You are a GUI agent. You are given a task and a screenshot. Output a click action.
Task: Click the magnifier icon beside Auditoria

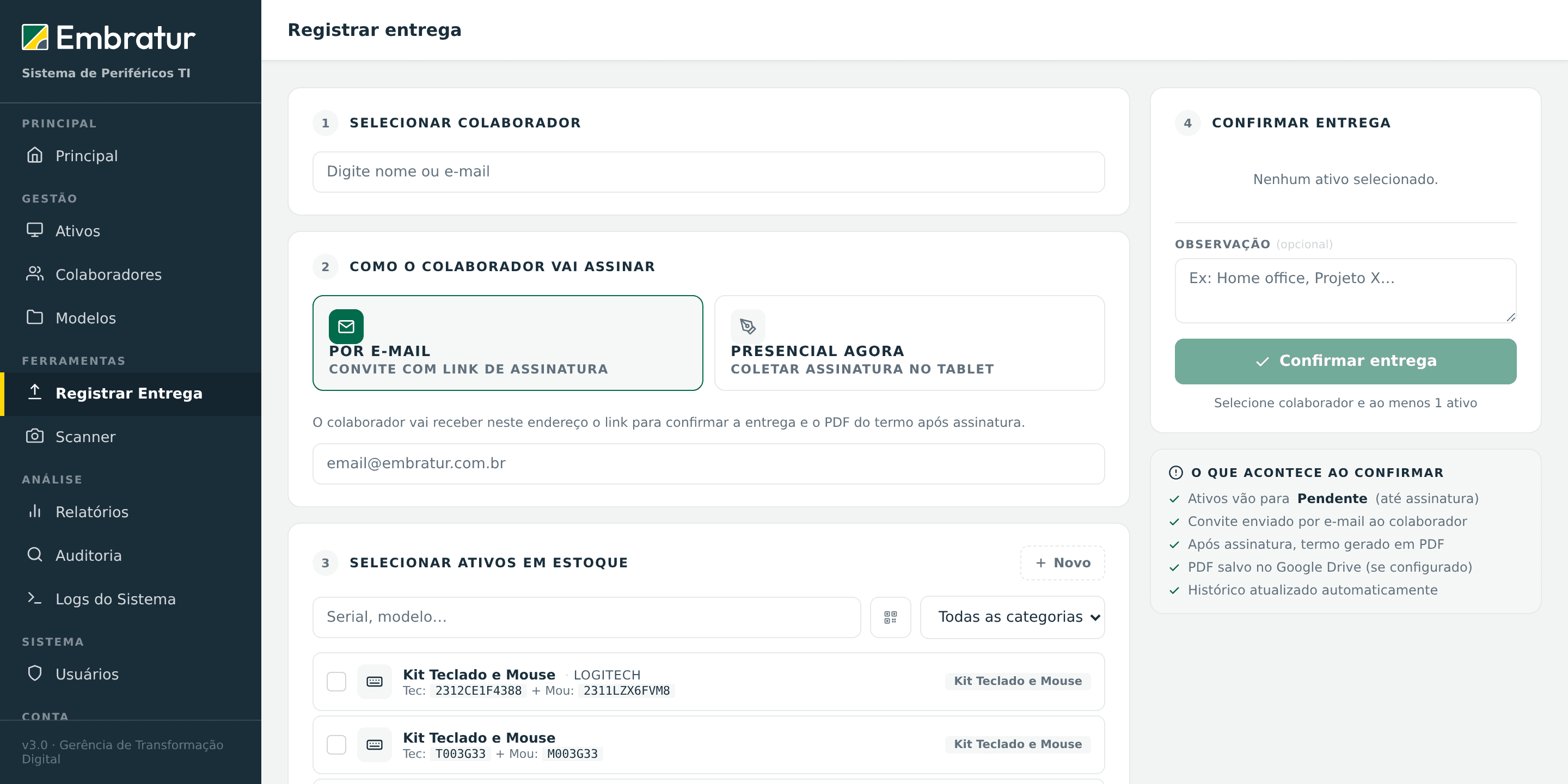35,555
